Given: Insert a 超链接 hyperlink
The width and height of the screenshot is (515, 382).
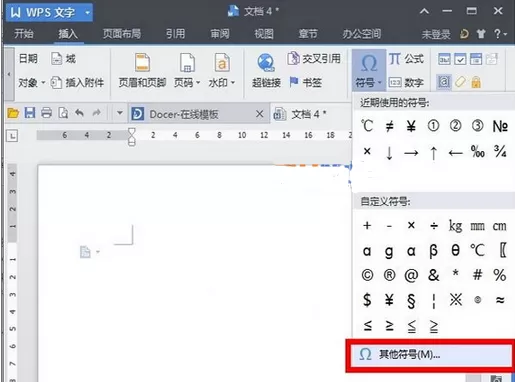Looking at the screenshot, I should 266,71.
